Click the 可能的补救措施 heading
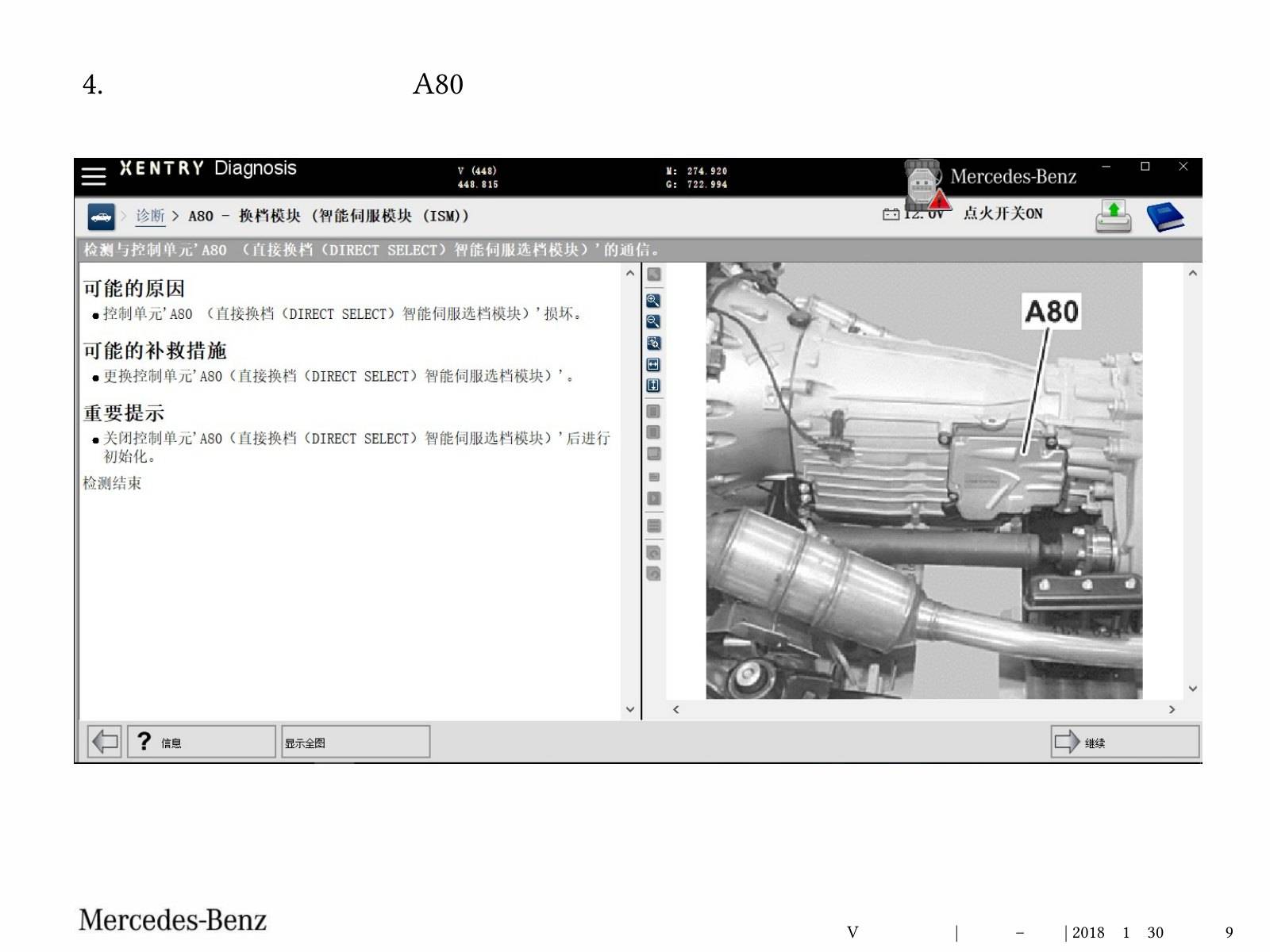The image size is (1270, 952). pos(155,351)
